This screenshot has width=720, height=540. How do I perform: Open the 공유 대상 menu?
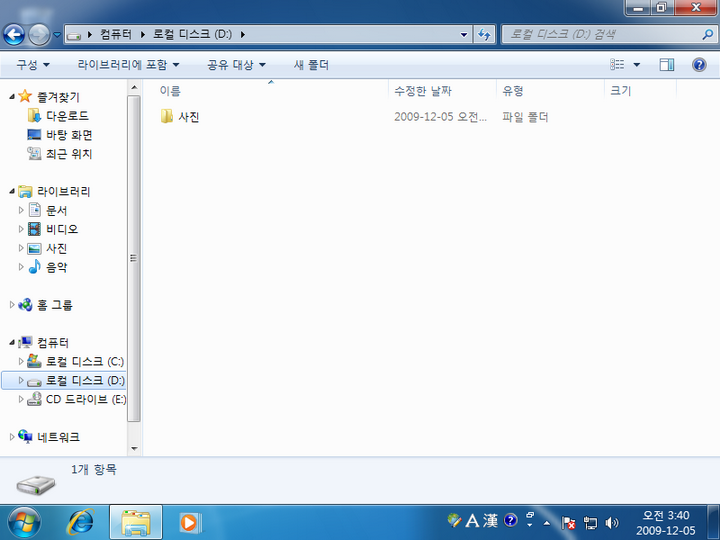pos(236,65)
